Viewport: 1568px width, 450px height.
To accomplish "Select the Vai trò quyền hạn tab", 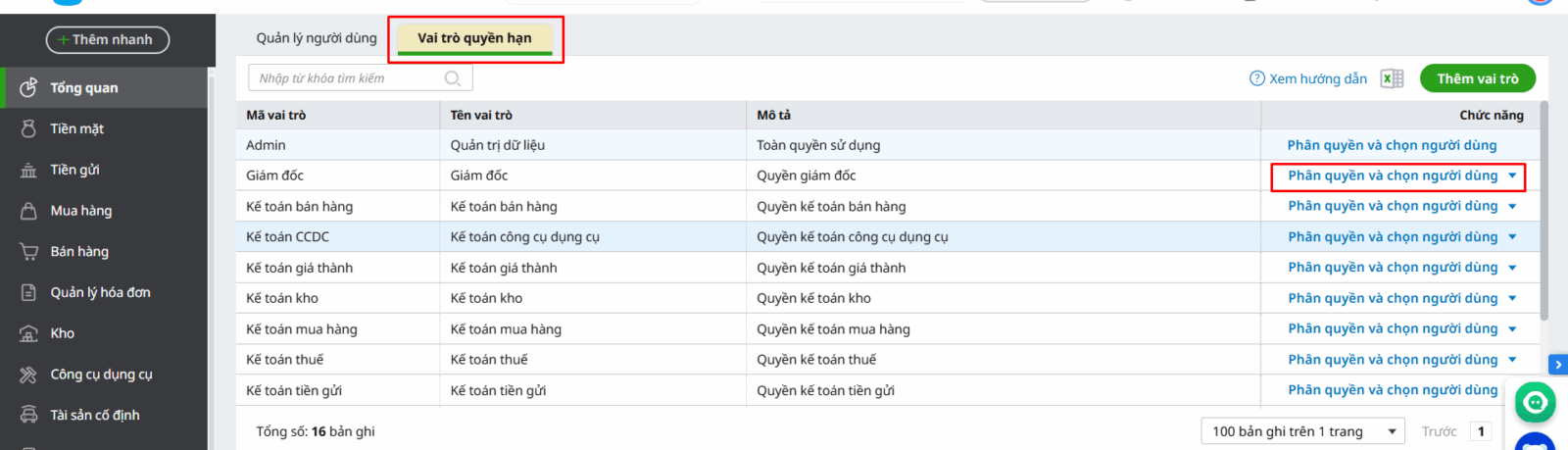I will click(474, 38).
